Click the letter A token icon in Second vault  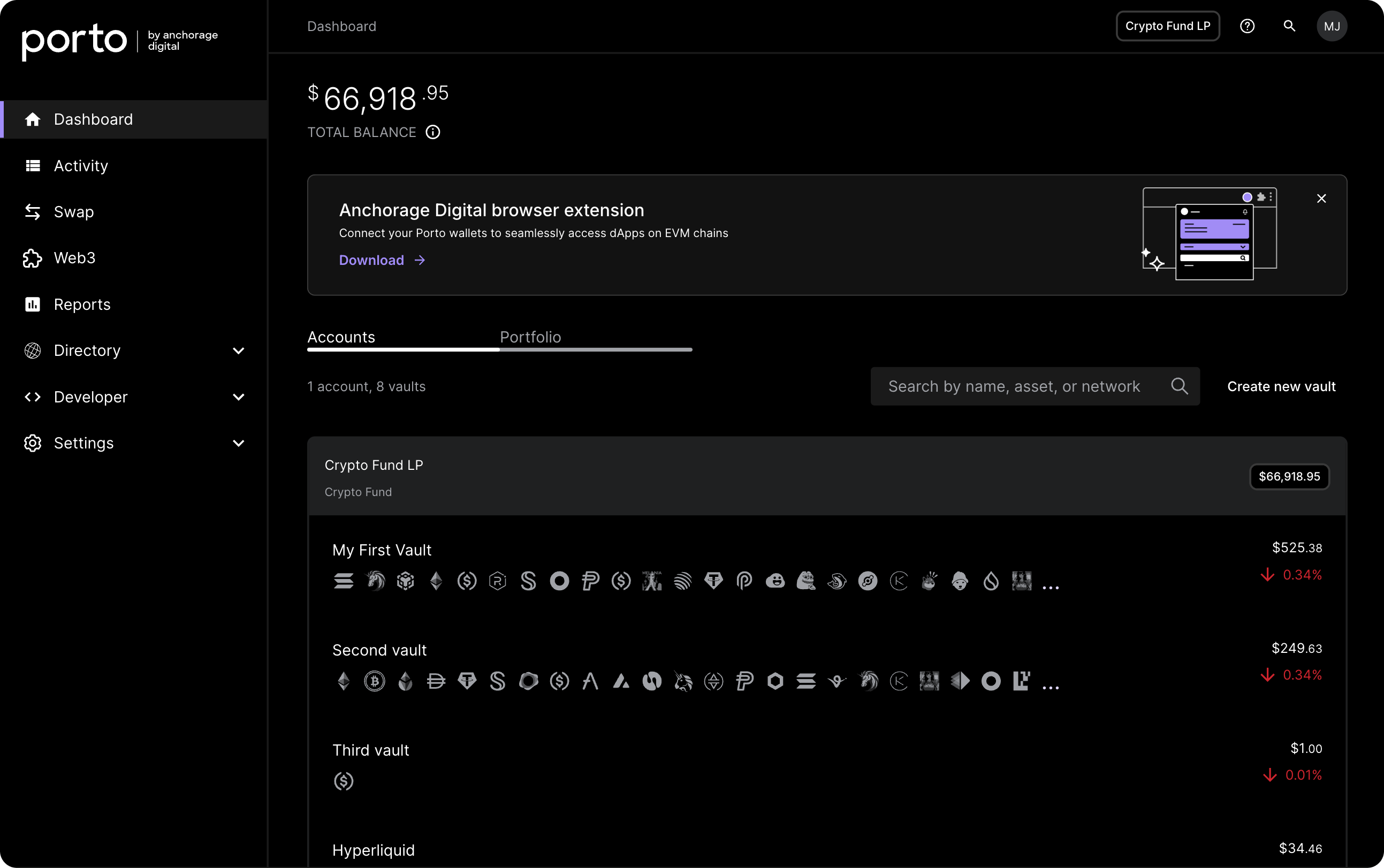[590, 681]
